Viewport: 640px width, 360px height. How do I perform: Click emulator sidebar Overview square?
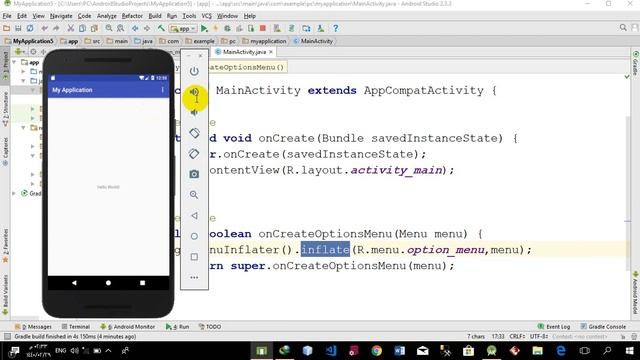coord(194,257)
